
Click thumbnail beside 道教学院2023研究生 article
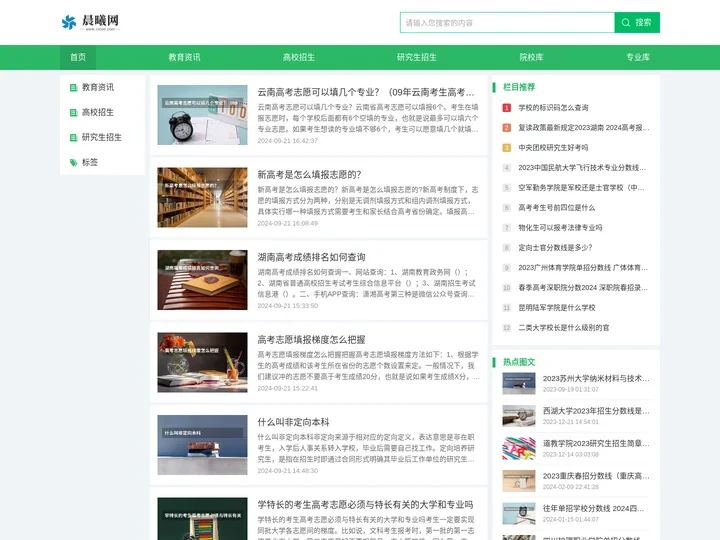pyautogui.click(x=519, y=449)
